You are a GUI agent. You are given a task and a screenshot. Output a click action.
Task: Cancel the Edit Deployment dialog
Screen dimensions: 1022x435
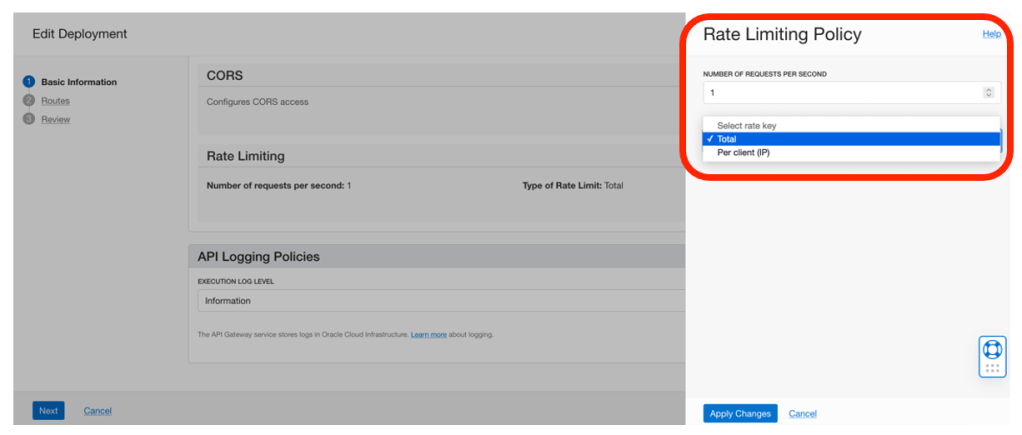click(x=97, y=411)
